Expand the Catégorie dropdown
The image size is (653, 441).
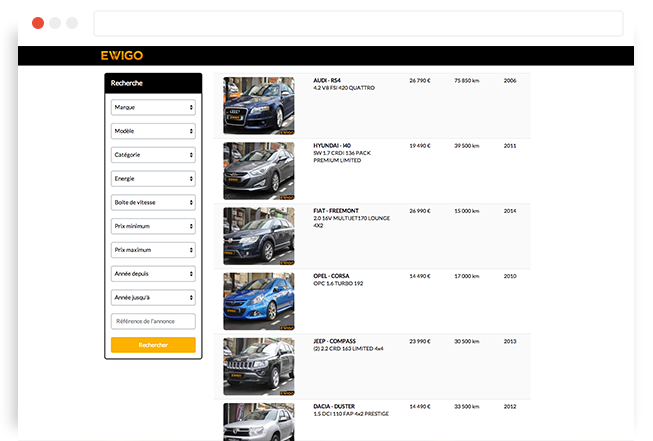click(153, 155)
